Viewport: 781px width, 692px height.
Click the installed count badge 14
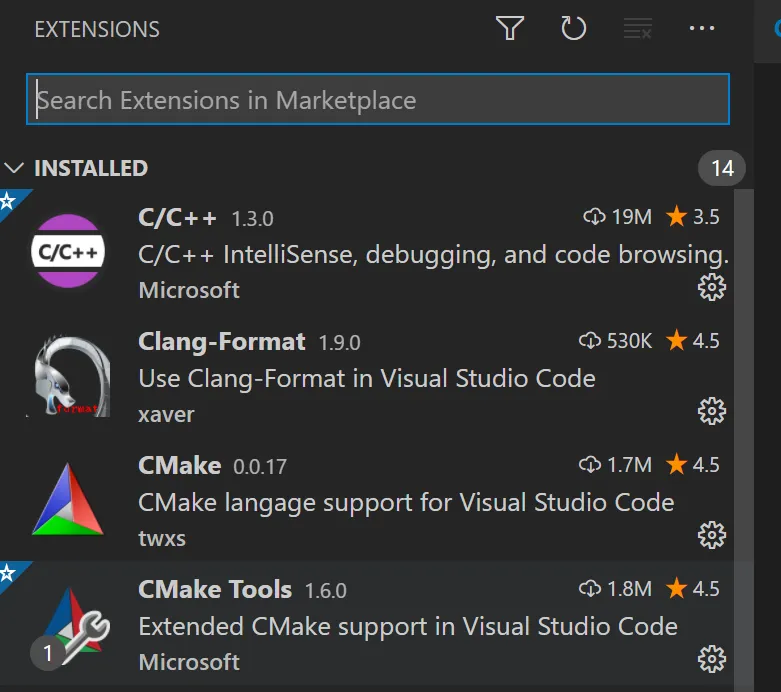pos(722,168)
